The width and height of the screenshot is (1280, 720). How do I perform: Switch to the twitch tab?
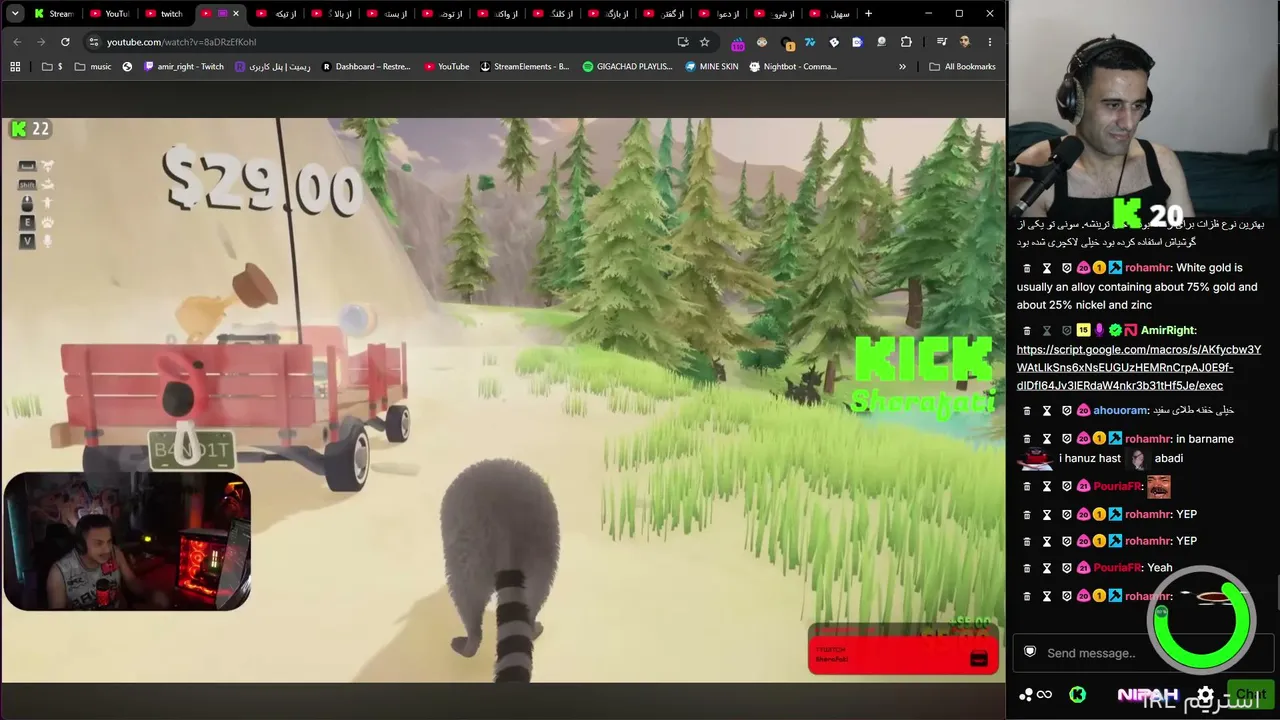164,14
